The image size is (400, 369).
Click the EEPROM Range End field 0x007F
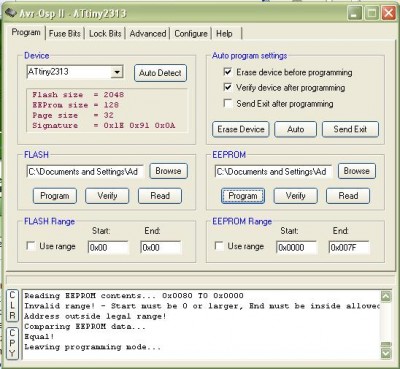(349, 247)
